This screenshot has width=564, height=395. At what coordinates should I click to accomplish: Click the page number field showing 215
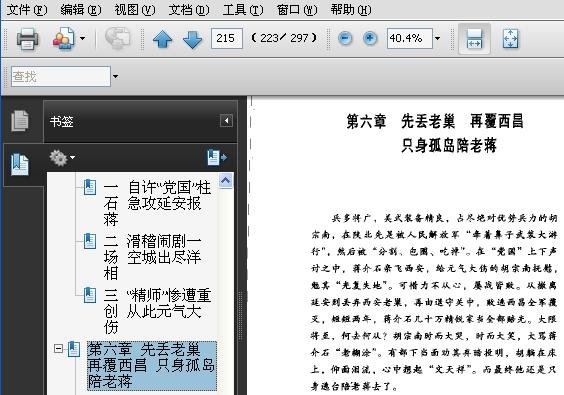227,38
